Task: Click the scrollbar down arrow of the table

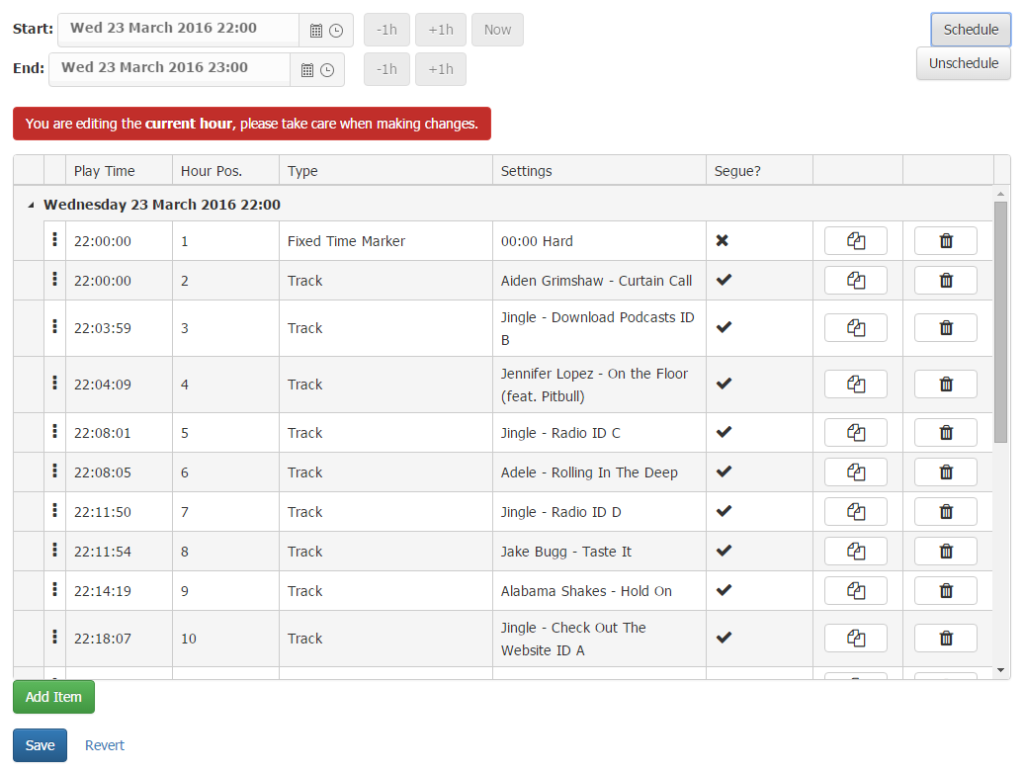Action: [x=1000, y=670]
